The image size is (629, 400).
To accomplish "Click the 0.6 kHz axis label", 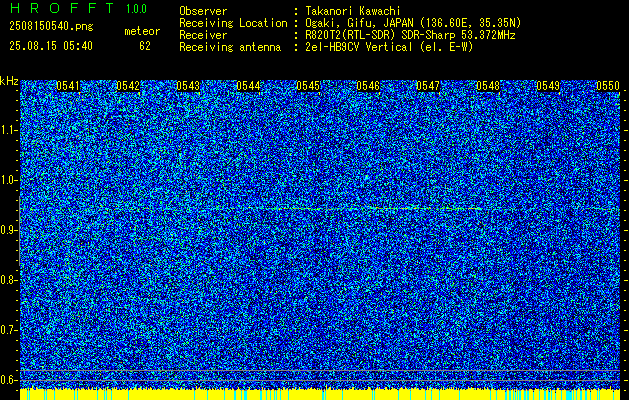I will [8, 380].
